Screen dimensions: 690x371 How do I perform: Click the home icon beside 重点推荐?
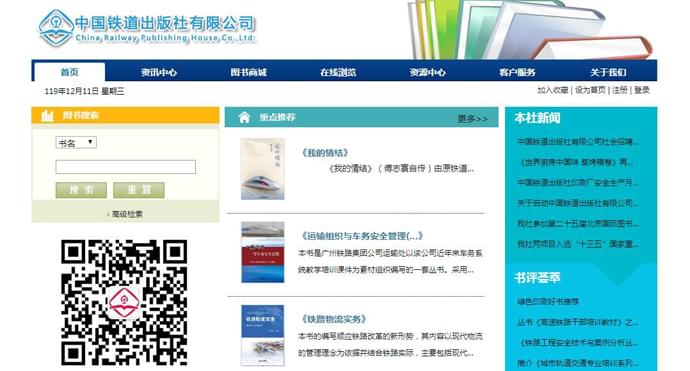244,117
